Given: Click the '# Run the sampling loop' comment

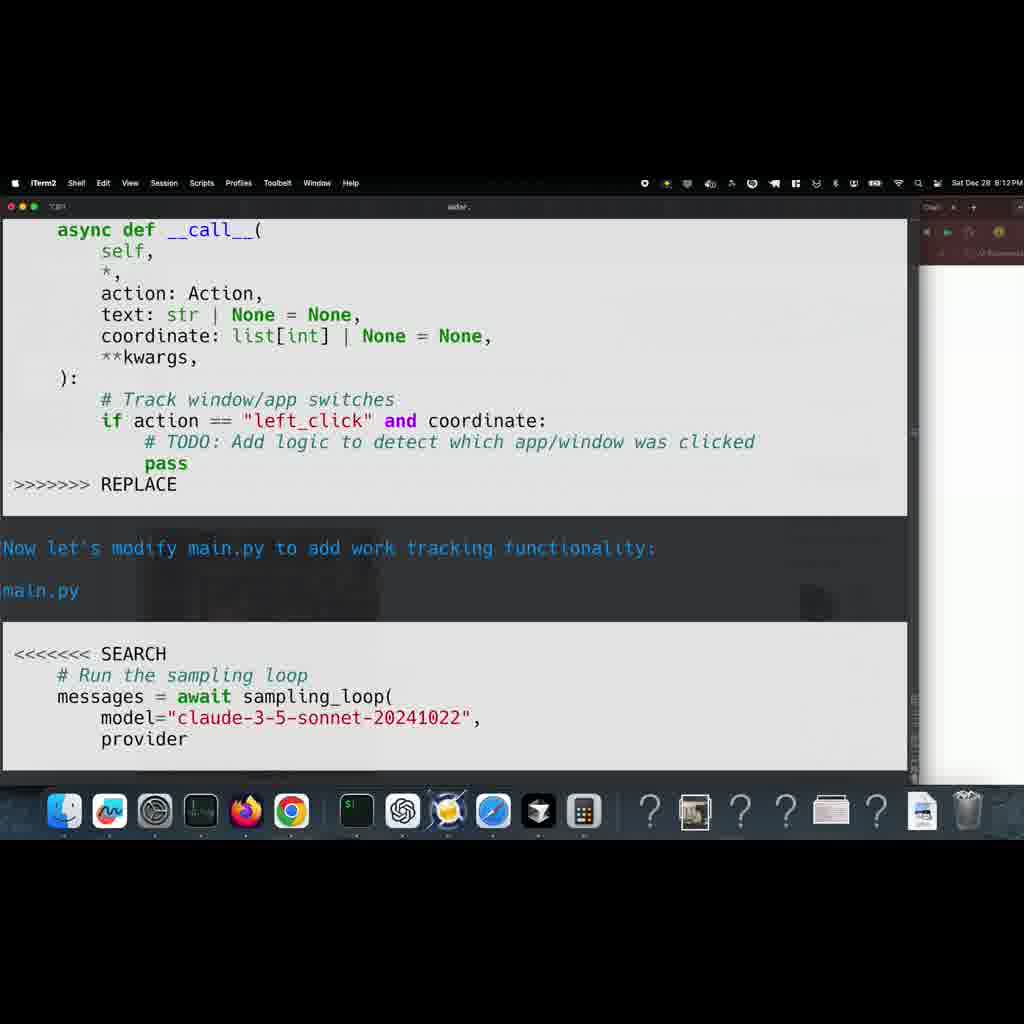Looking at the screenshot, I should [x=182, y=676].
